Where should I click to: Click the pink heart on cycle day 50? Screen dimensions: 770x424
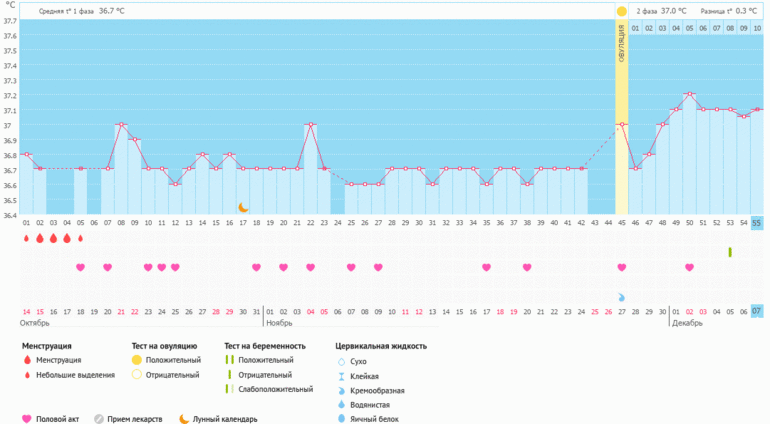tap(689, 267)
